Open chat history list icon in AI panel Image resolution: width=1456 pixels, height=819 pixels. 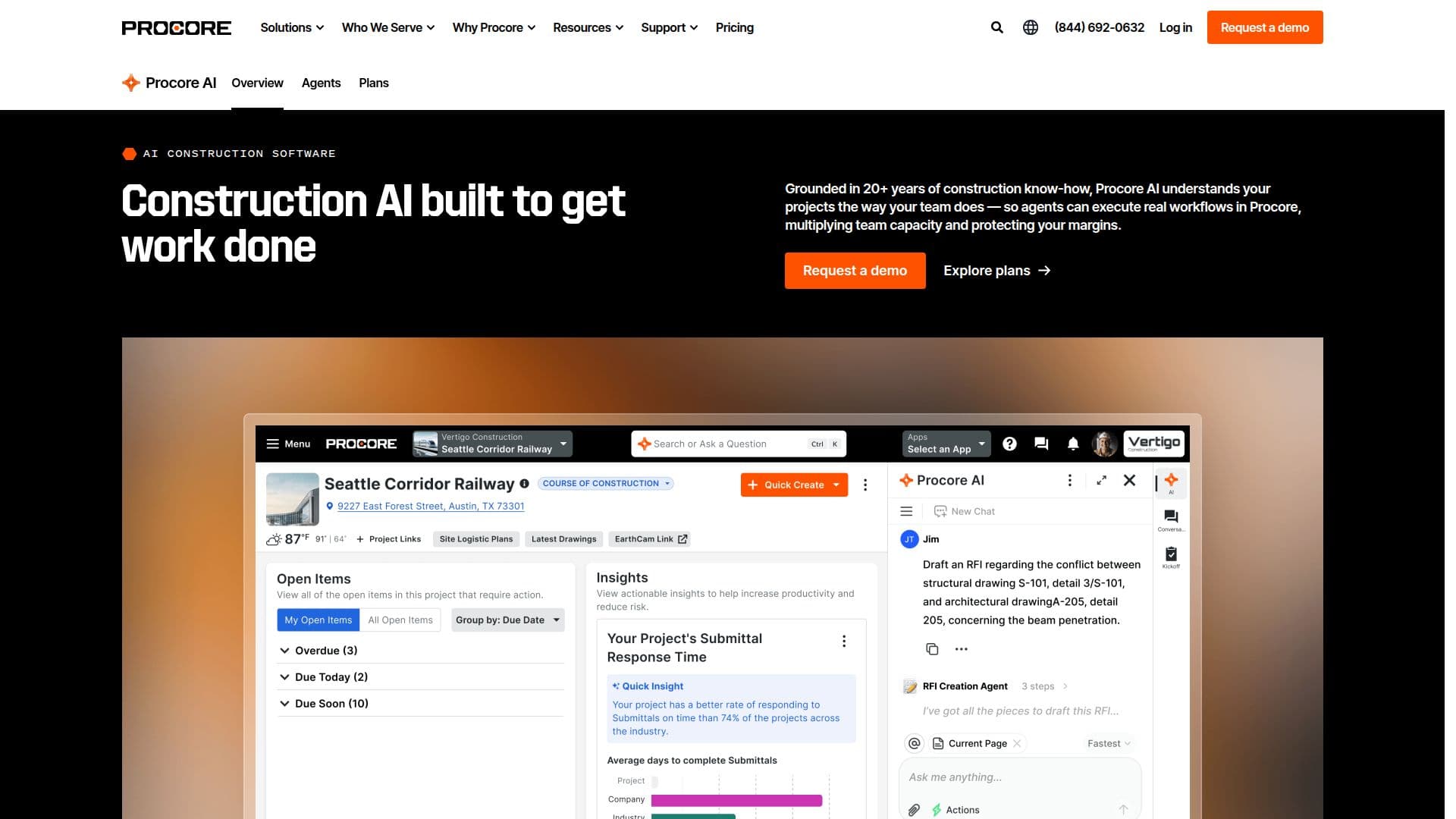point(906,511)
